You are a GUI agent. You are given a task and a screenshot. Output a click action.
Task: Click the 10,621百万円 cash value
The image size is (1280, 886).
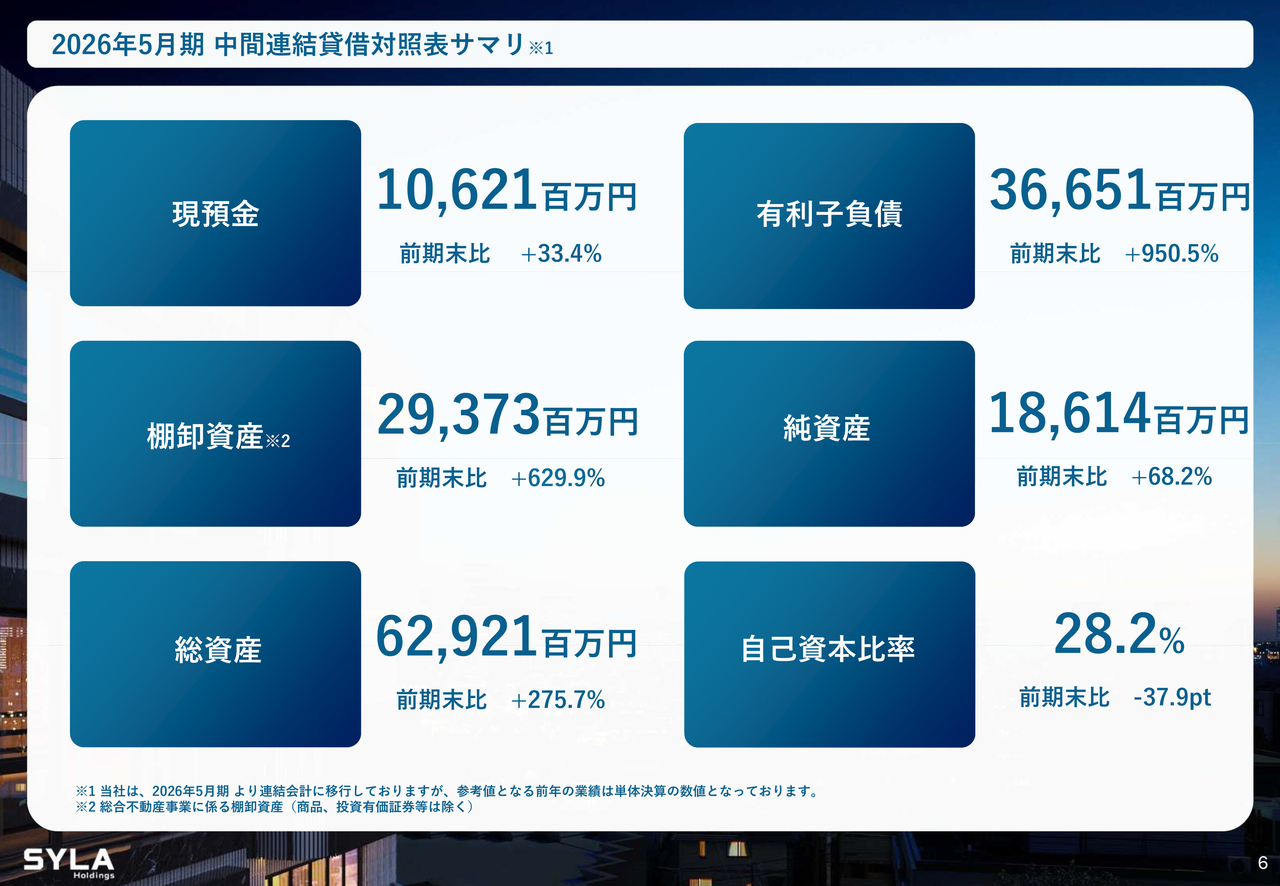(506, 191)
